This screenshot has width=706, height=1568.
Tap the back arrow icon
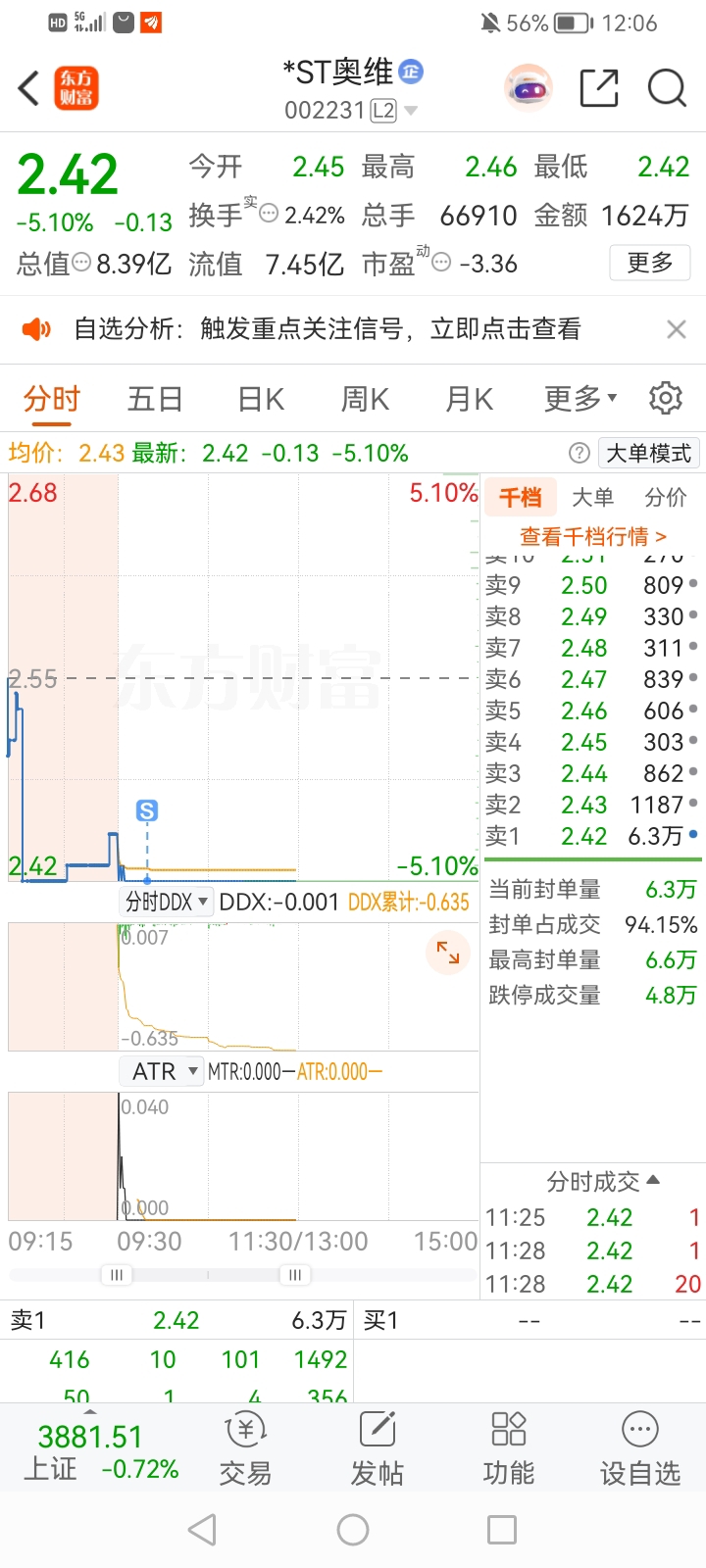[29, 88]
